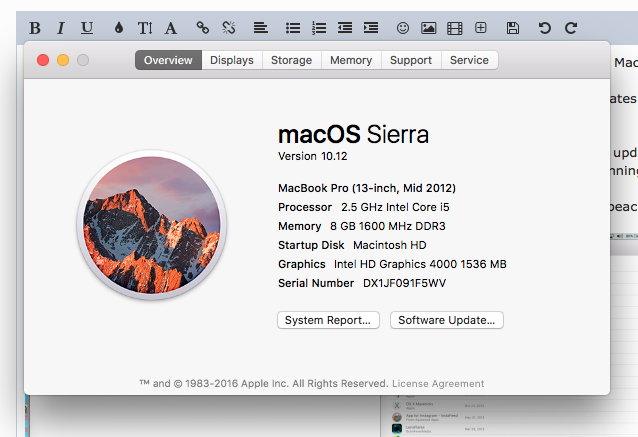Insert a video with film icon
This screenshot has height=437, width=638.
point(454,28)
